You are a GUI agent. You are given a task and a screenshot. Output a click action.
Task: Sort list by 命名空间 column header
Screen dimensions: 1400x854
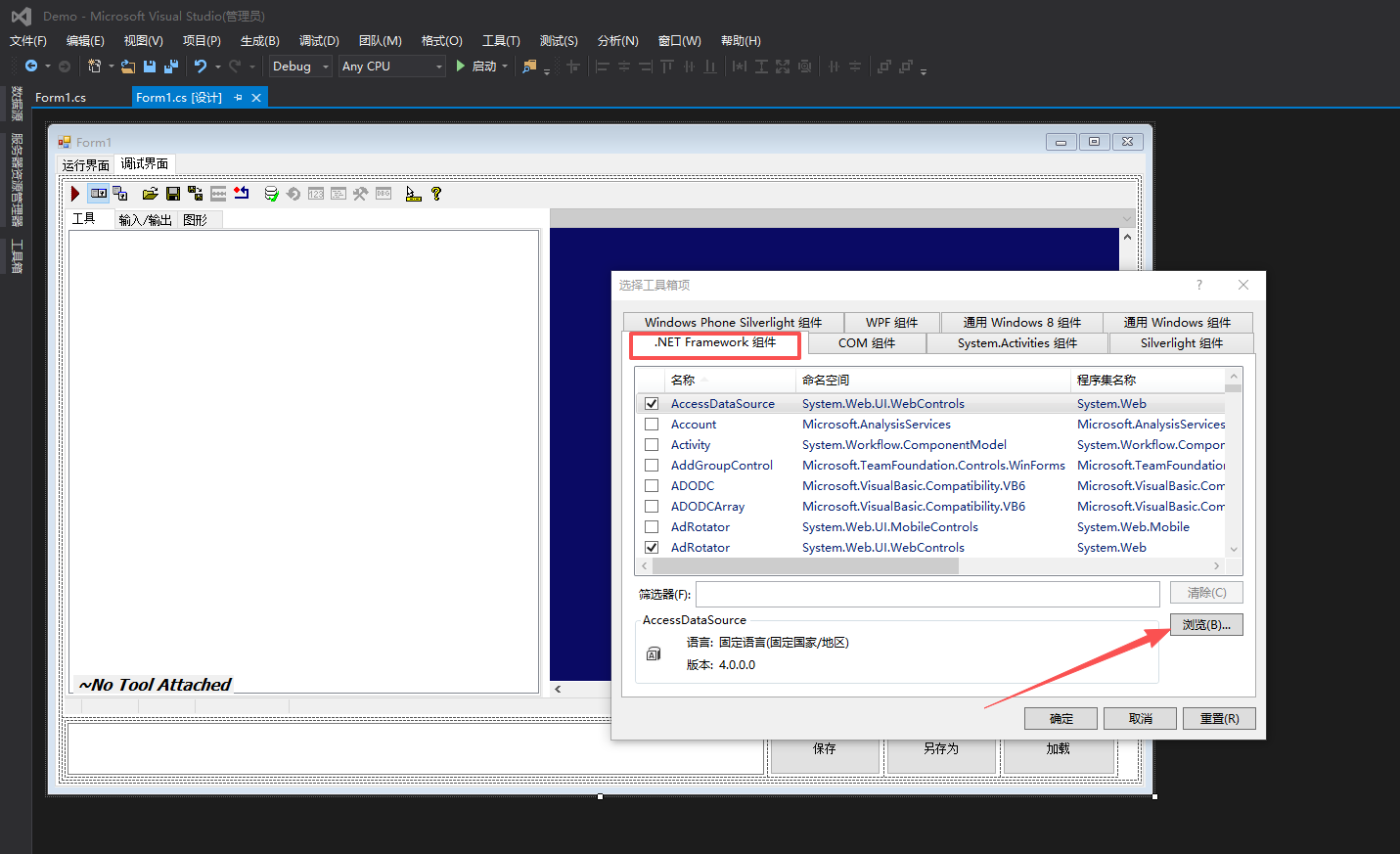point(932,380)
